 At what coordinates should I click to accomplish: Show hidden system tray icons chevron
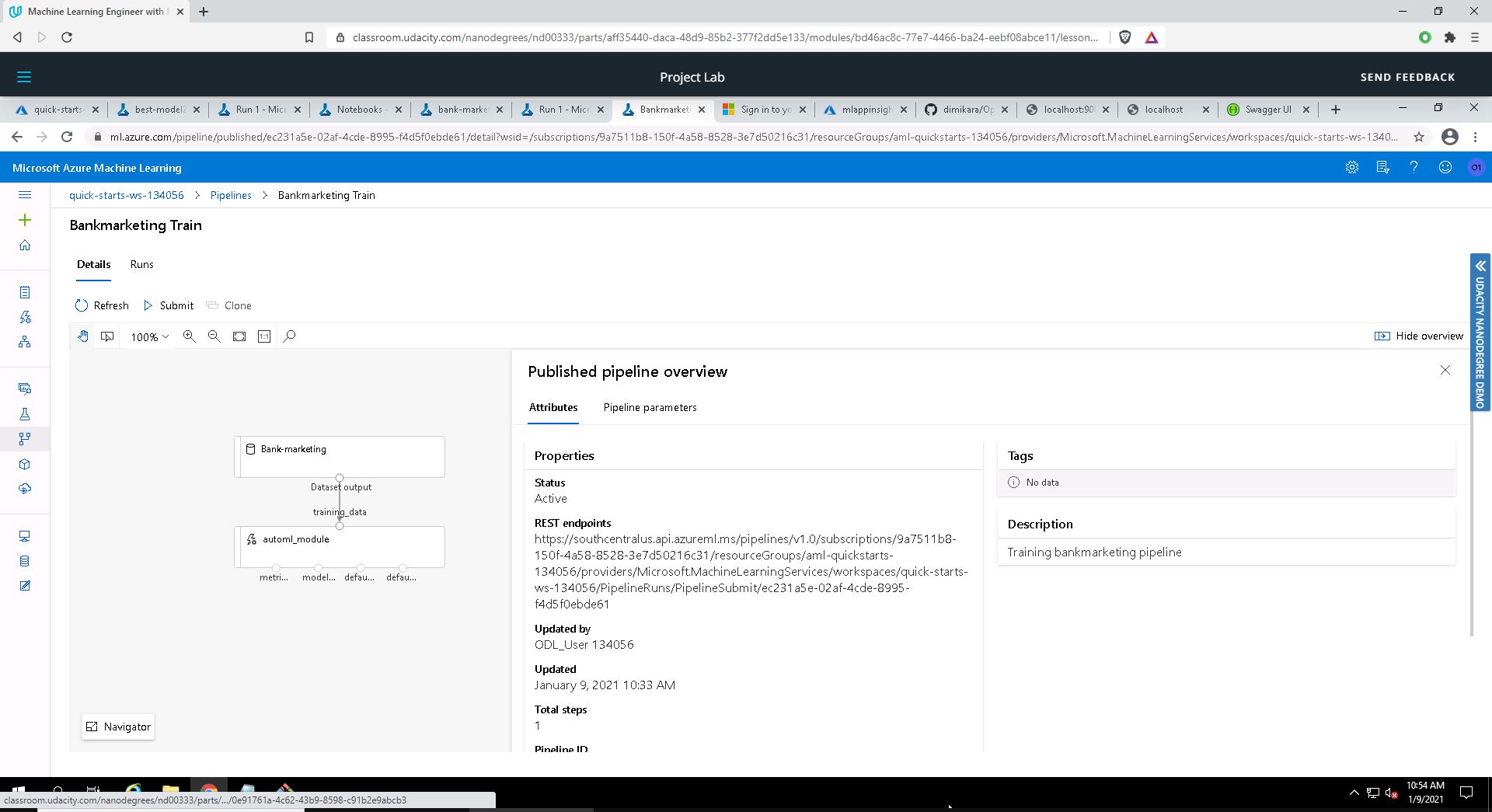click(1354, 793)
